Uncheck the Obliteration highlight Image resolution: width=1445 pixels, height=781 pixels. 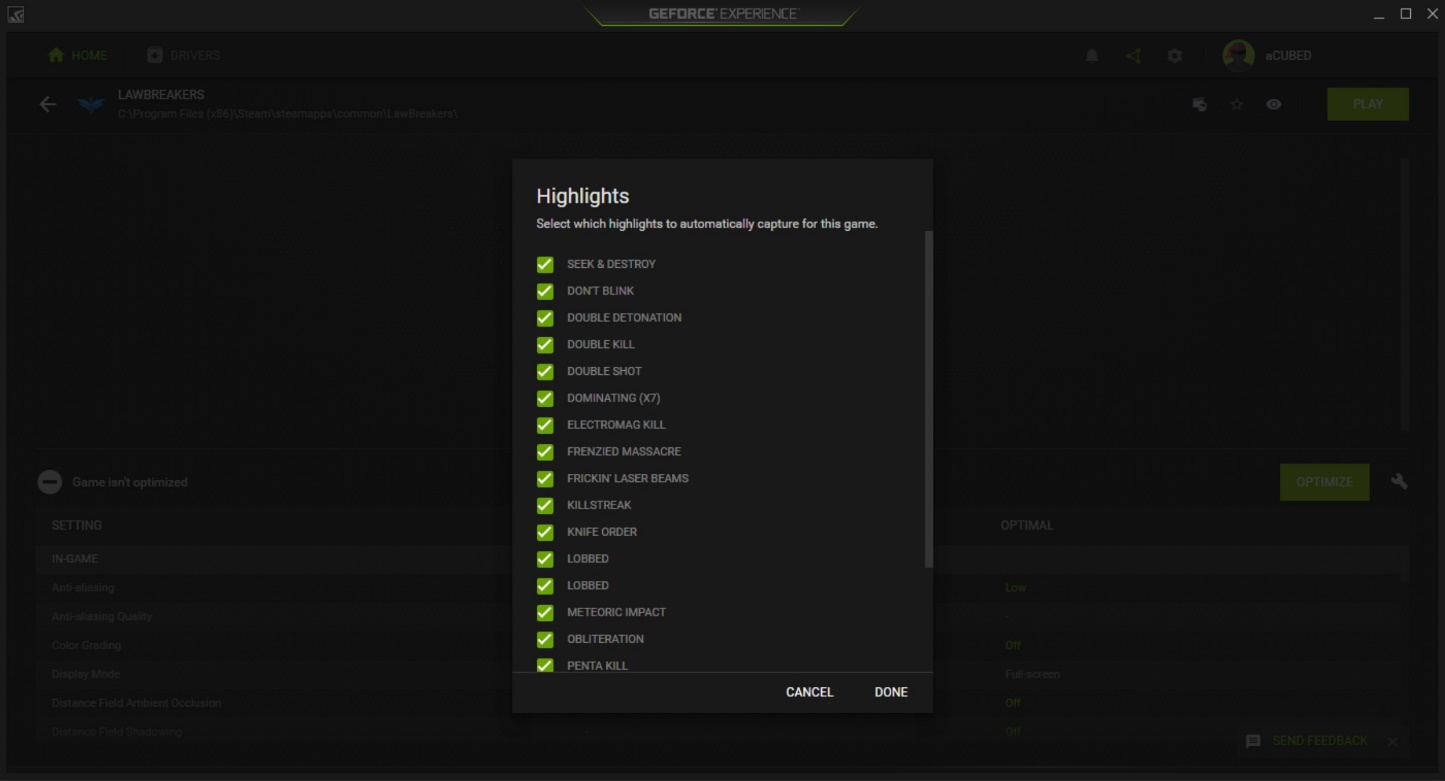545,639
